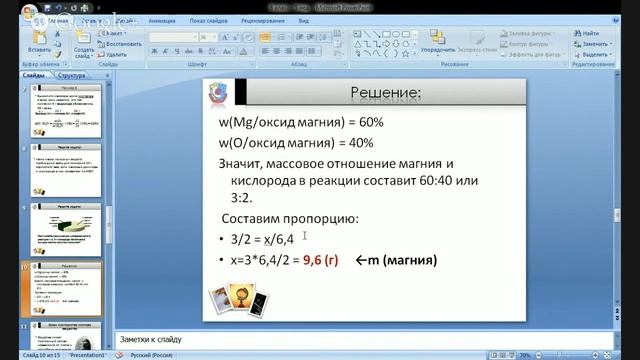Click the Cut scissors icon
Viewport: 640px width, 360px height.
[x=58, y=34]
